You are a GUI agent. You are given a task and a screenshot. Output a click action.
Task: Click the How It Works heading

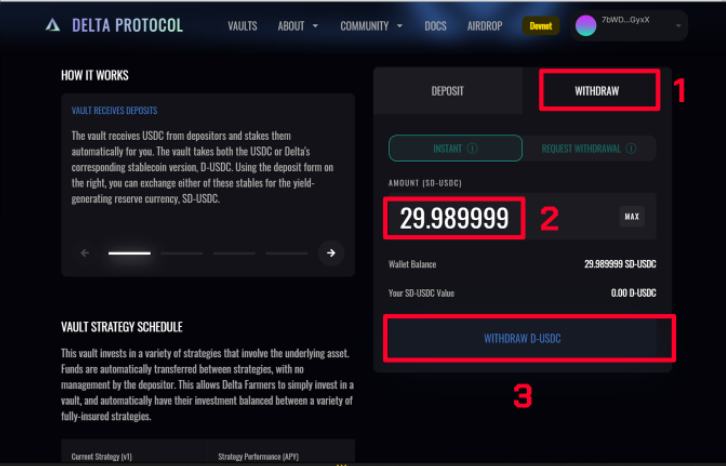95,76
